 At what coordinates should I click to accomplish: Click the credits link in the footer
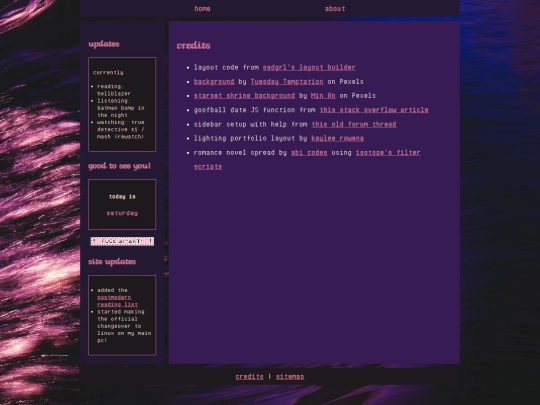click(249, 376)
